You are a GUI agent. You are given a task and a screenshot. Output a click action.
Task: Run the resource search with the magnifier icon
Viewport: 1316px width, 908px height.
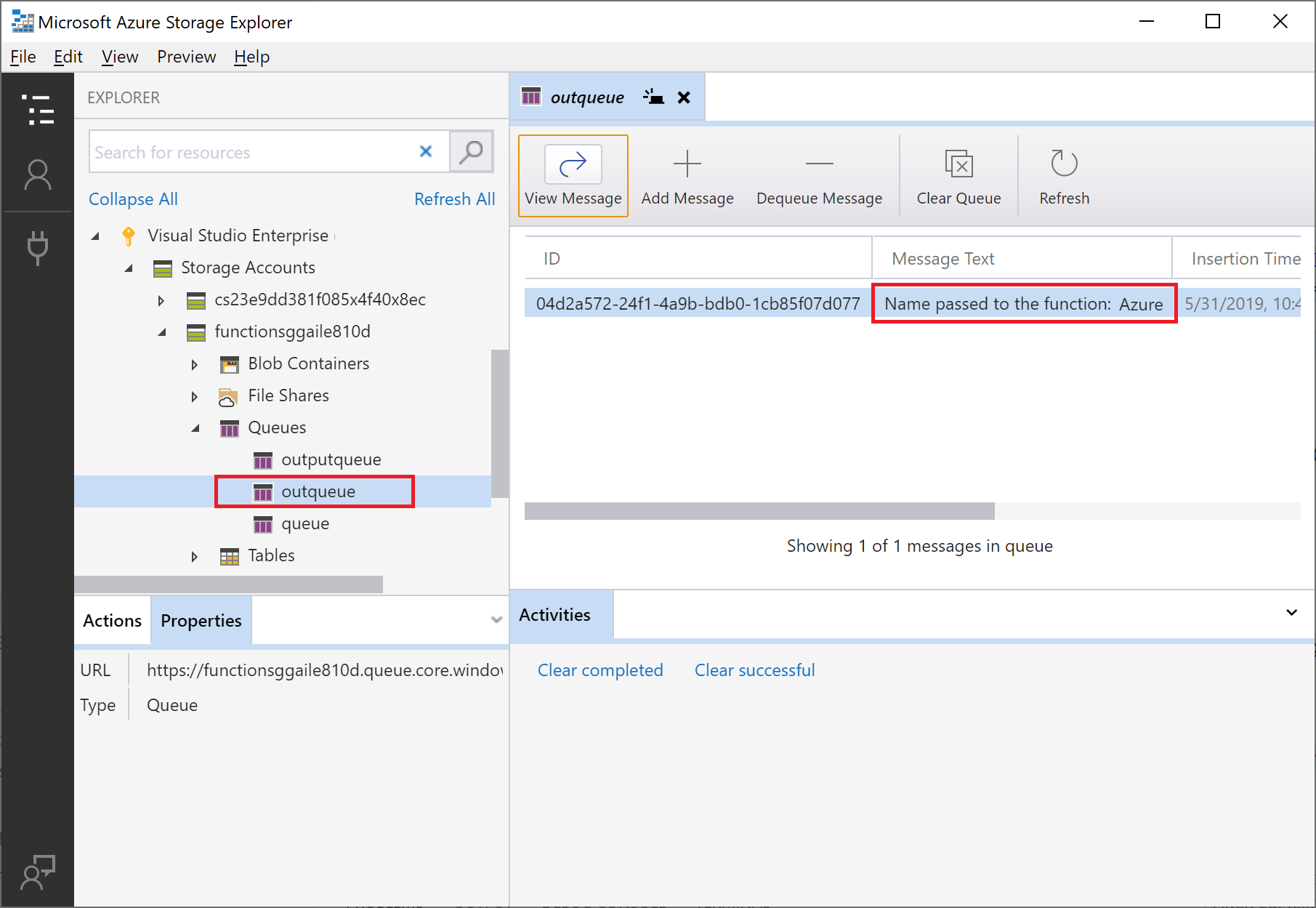[471, 151]
